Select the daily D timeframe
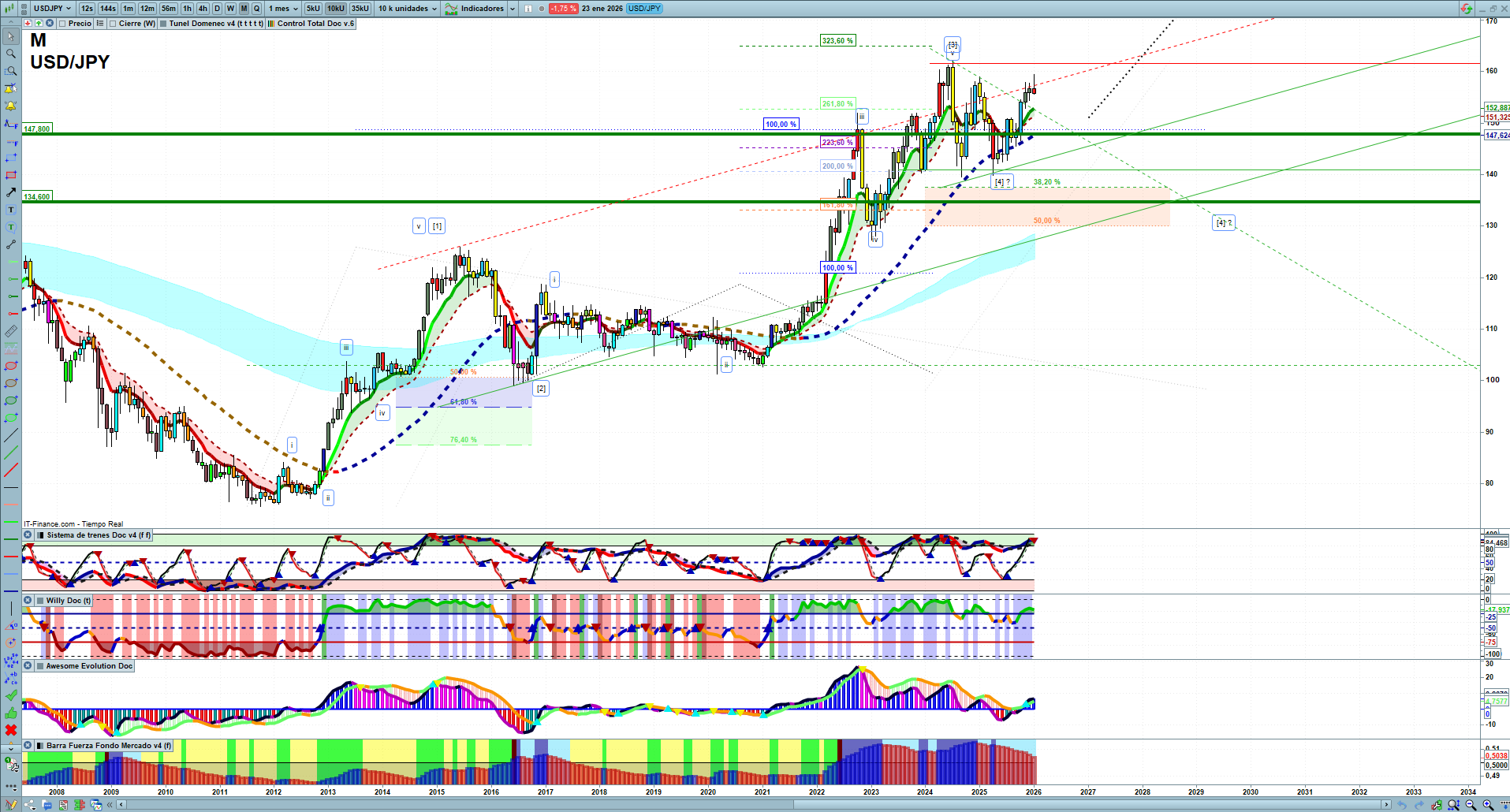The height and width of the screenshot is (812, 1510). [x=217, y=9]
